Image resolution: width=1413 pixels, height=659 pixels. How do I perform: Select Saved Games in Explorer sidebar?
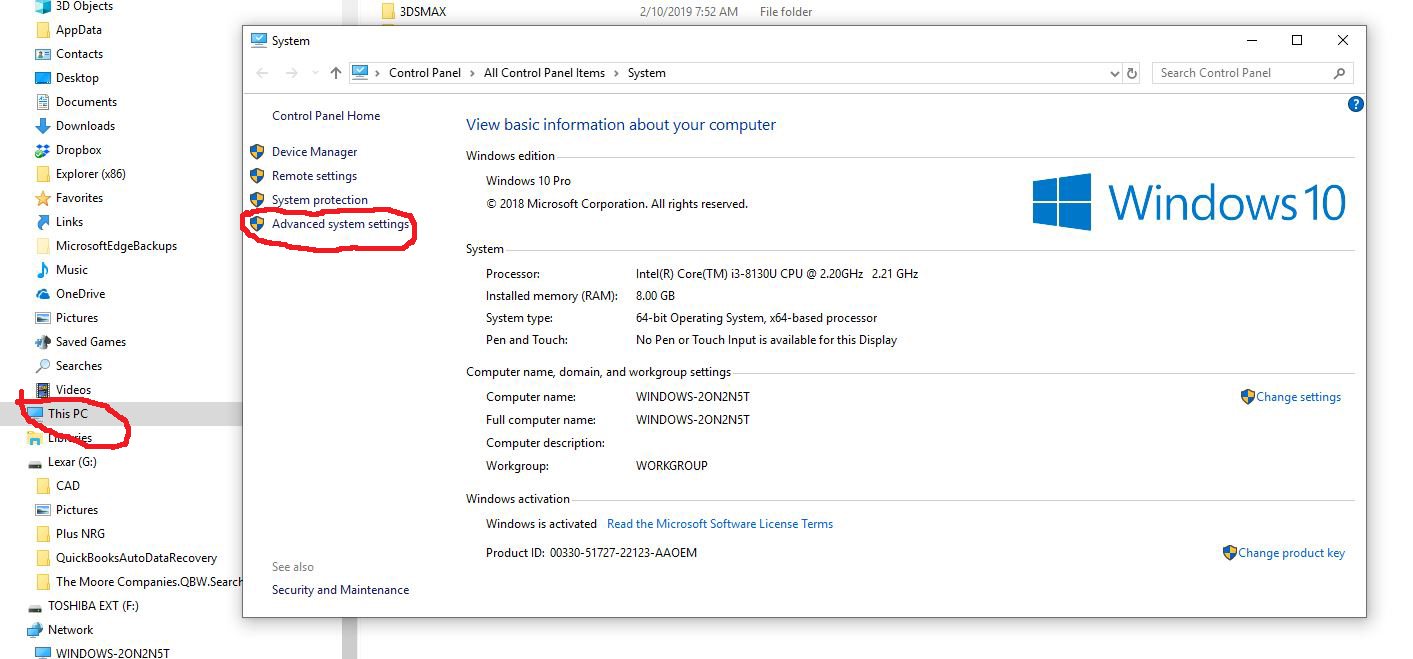[91, 342]
